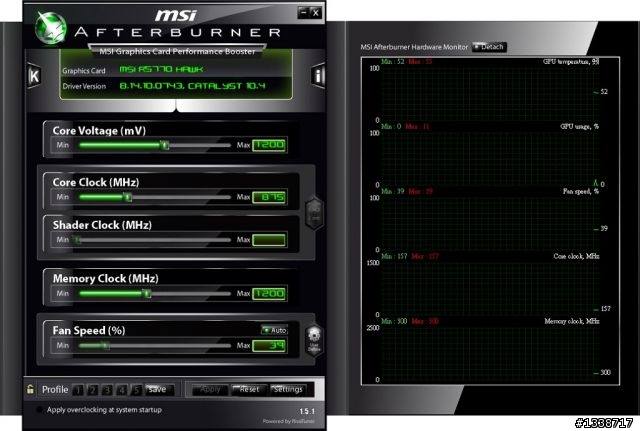Click the Powered by RivaTuner text
The image size is (640, 431).
pyautogui.click(x=289, y=421)
